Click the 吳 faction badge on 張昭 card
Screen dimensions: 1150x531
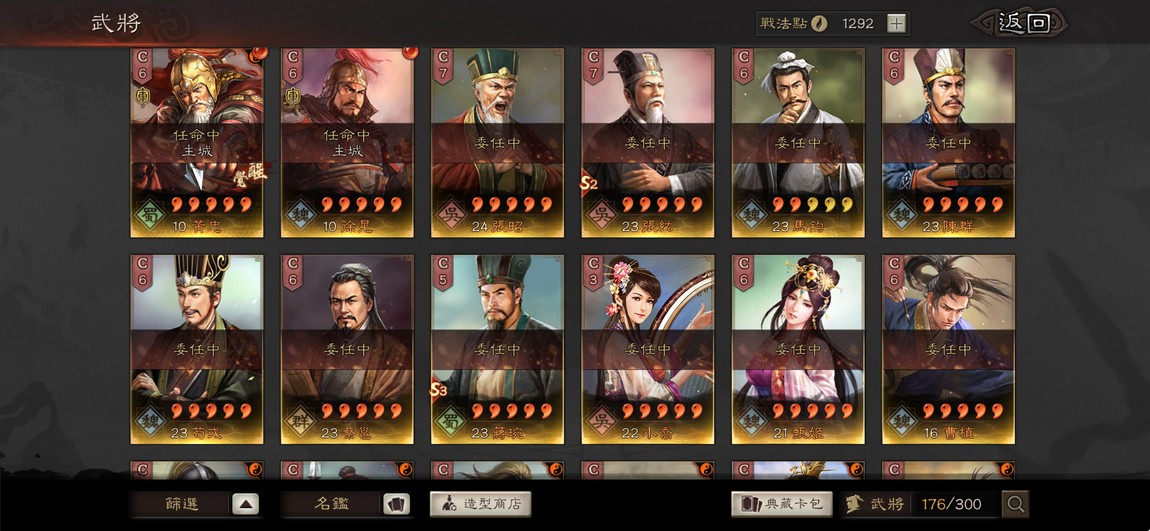449,215
